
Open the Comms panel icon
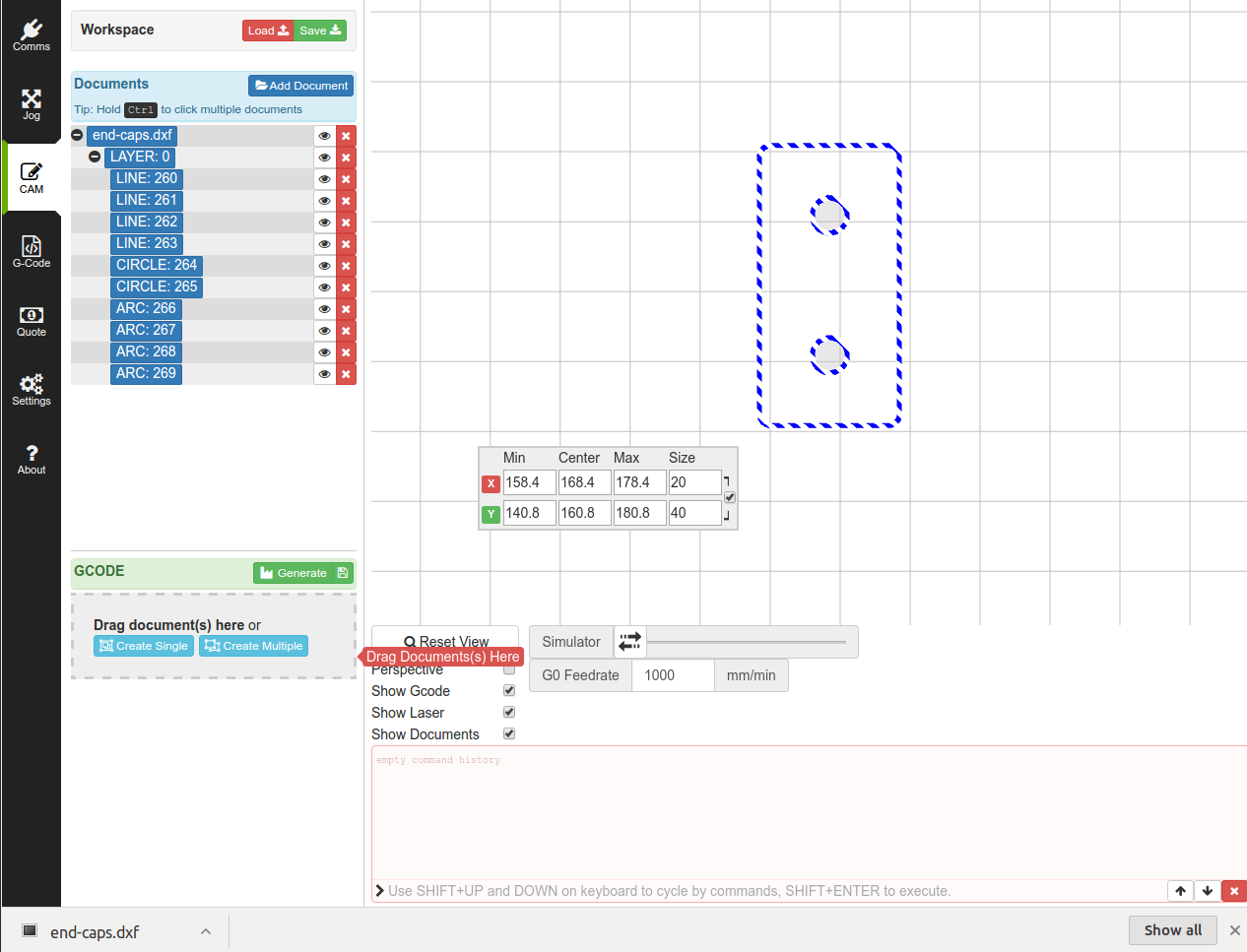pos(32,34)
